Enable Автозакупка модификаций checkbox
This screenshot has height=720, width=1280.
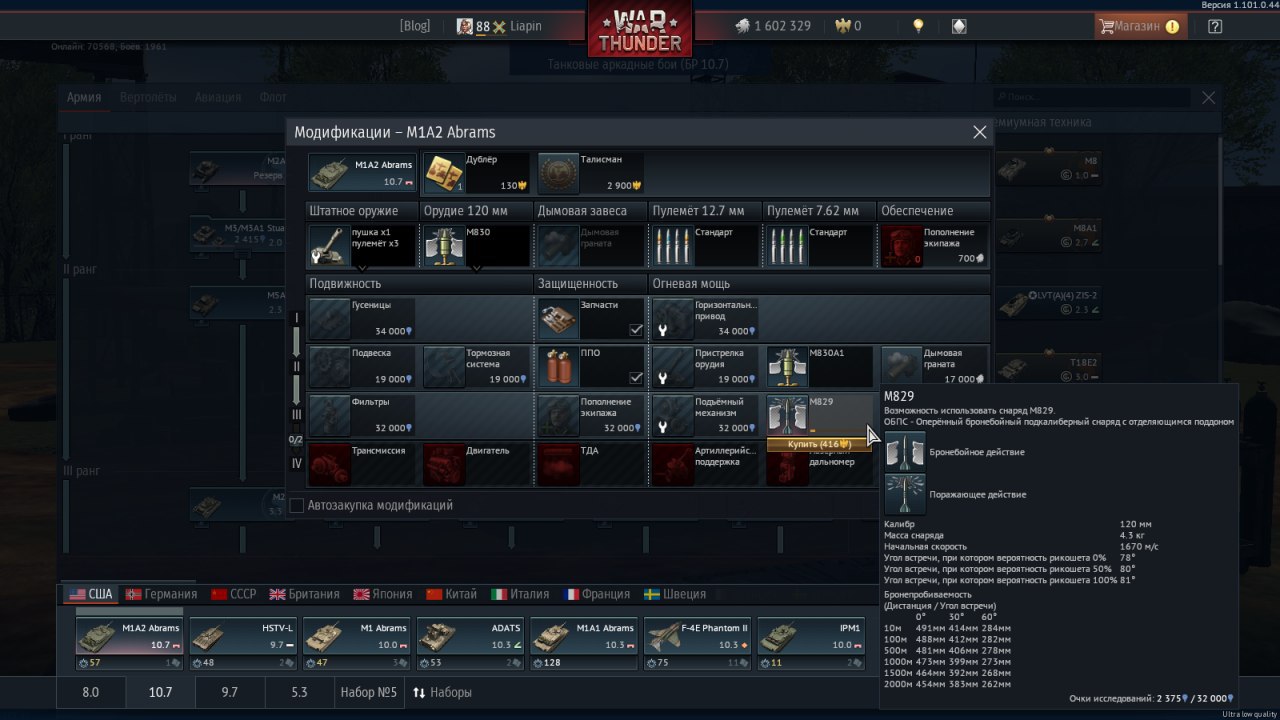pos(297,506)
